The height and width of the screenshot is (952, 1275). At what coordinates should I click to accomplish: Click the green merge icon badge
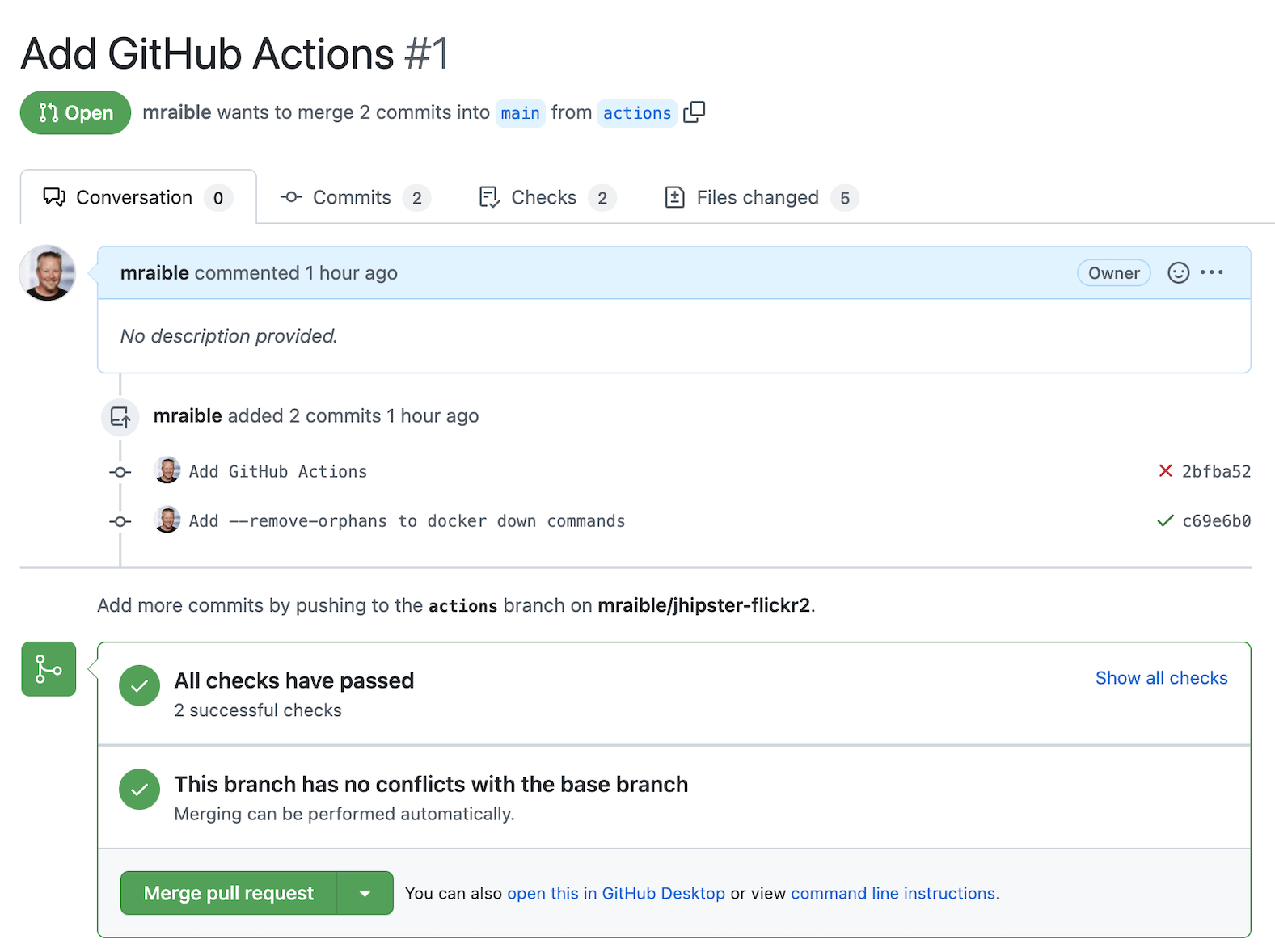tap(49, 669)
